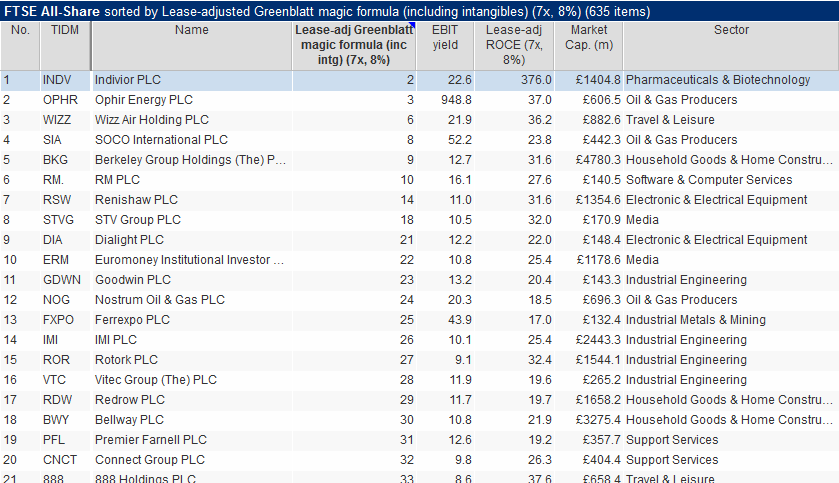
Task: Select Software & Computer Services sector cell
Action: click(731, 180)
